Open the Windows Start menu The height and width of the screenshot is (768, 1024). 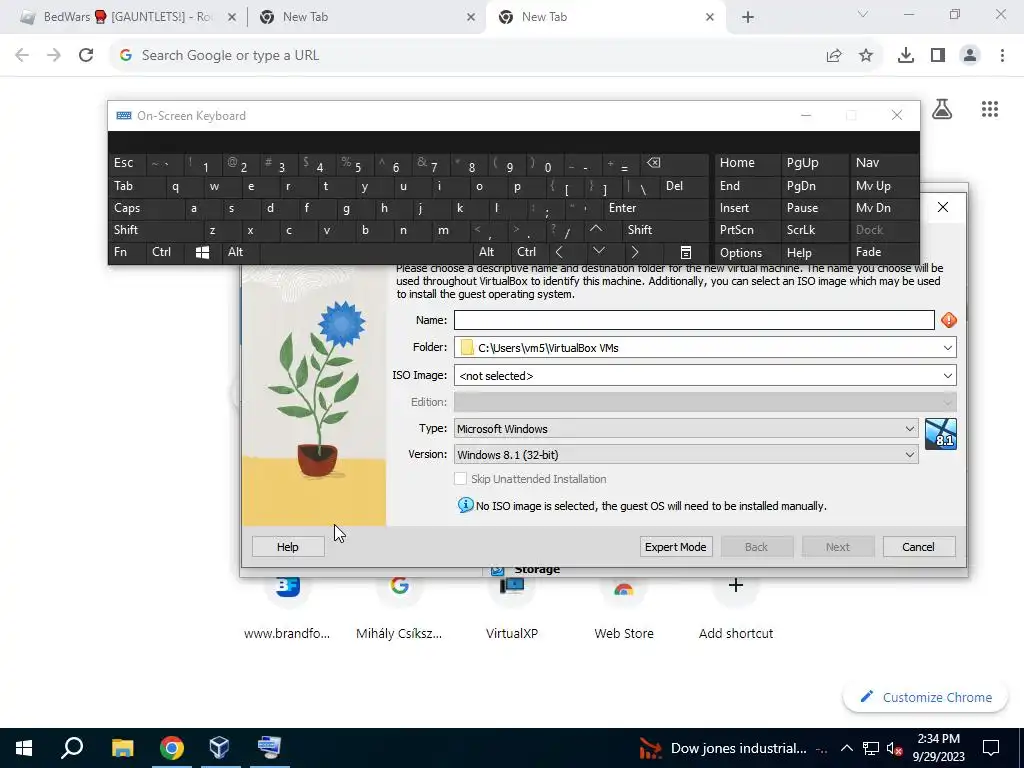(24, 748)
